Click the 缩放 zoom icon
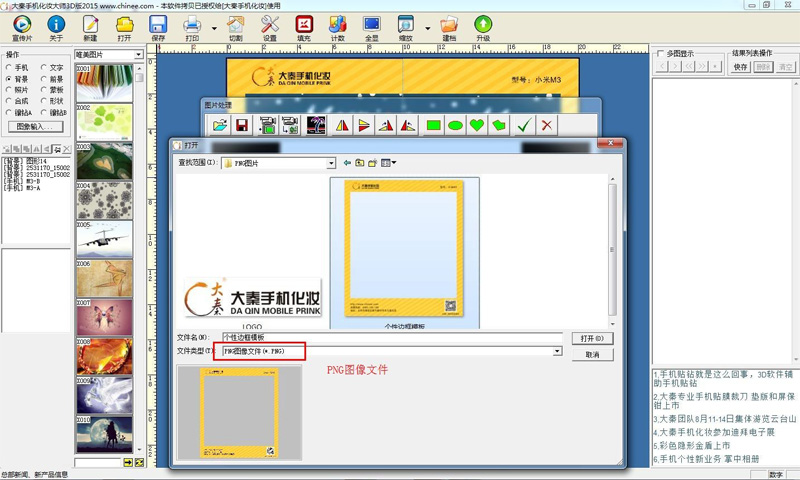 click(x=406, y=24)
